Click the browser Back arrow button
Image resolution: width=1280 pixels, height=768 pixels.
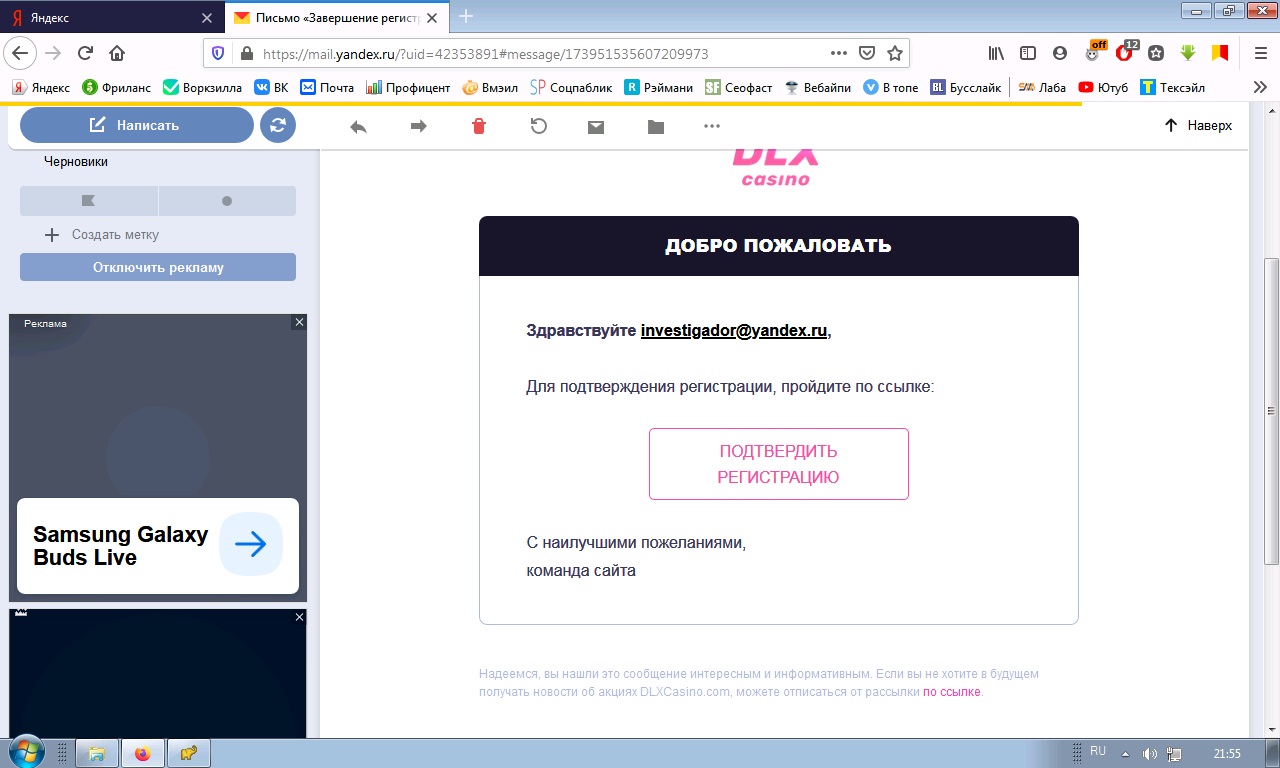click(x=21, y=53)
